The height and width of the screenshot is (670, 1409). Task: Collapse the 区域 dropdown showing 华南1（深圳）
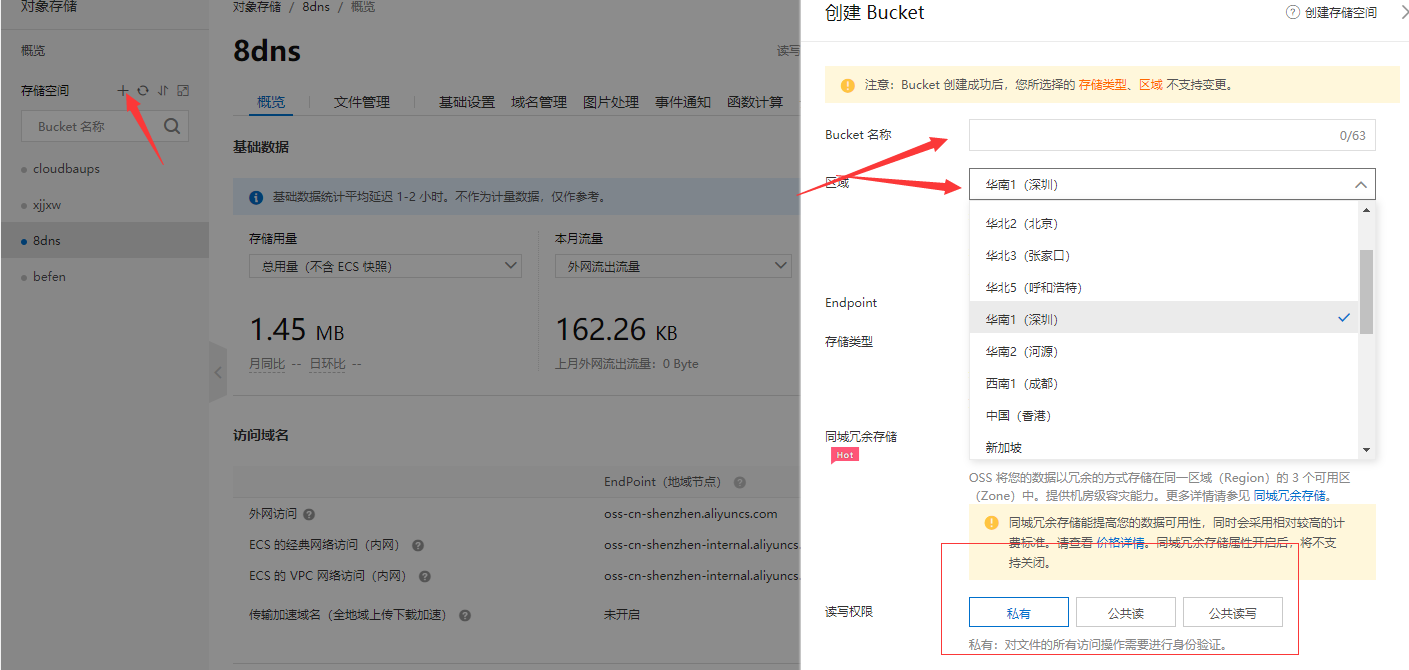click(1360, 185)
